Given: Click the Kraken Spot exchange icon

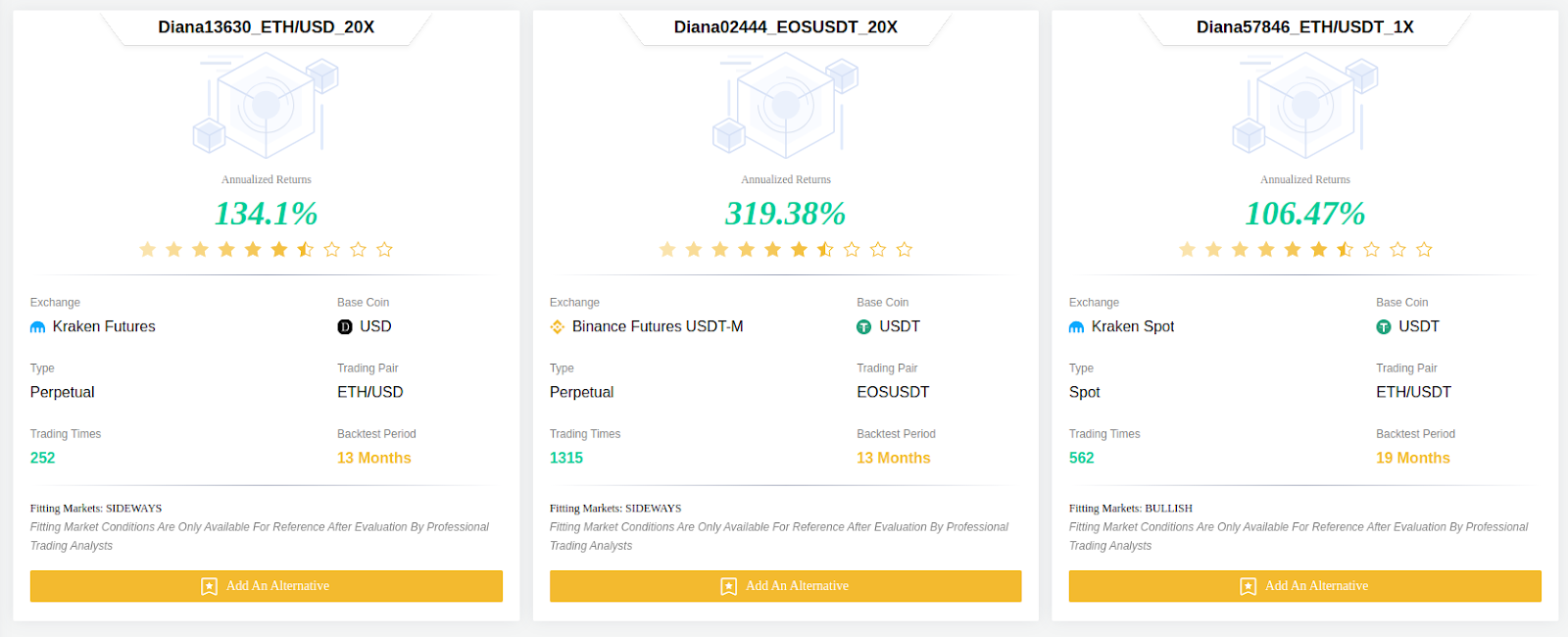Looking at the screenshot, I should (x=1076, y=327).
